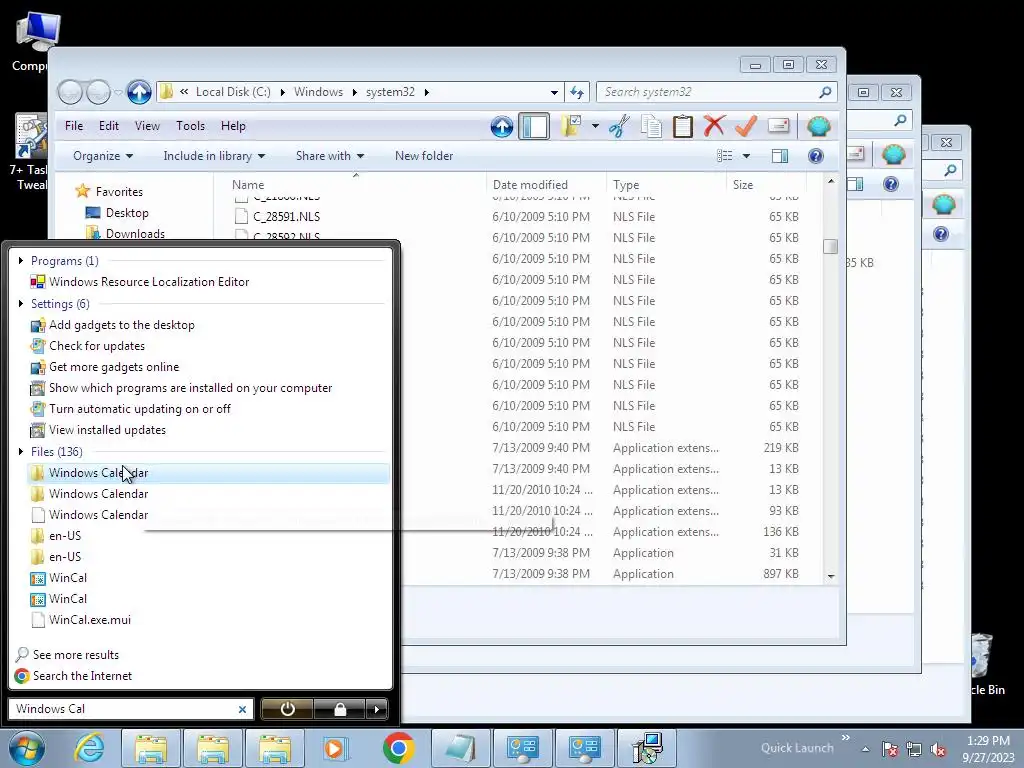
Task: Open the Help menu
Action: point(233,126)
